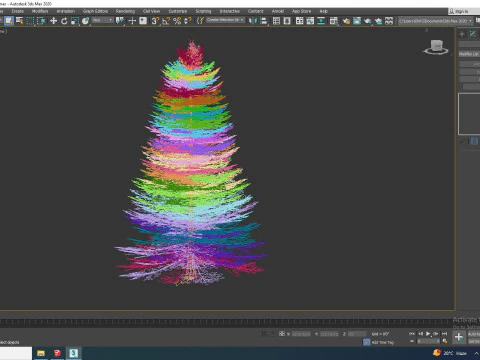Toggle Select and Manipulate crosshair icon

(x=132, y=21)
